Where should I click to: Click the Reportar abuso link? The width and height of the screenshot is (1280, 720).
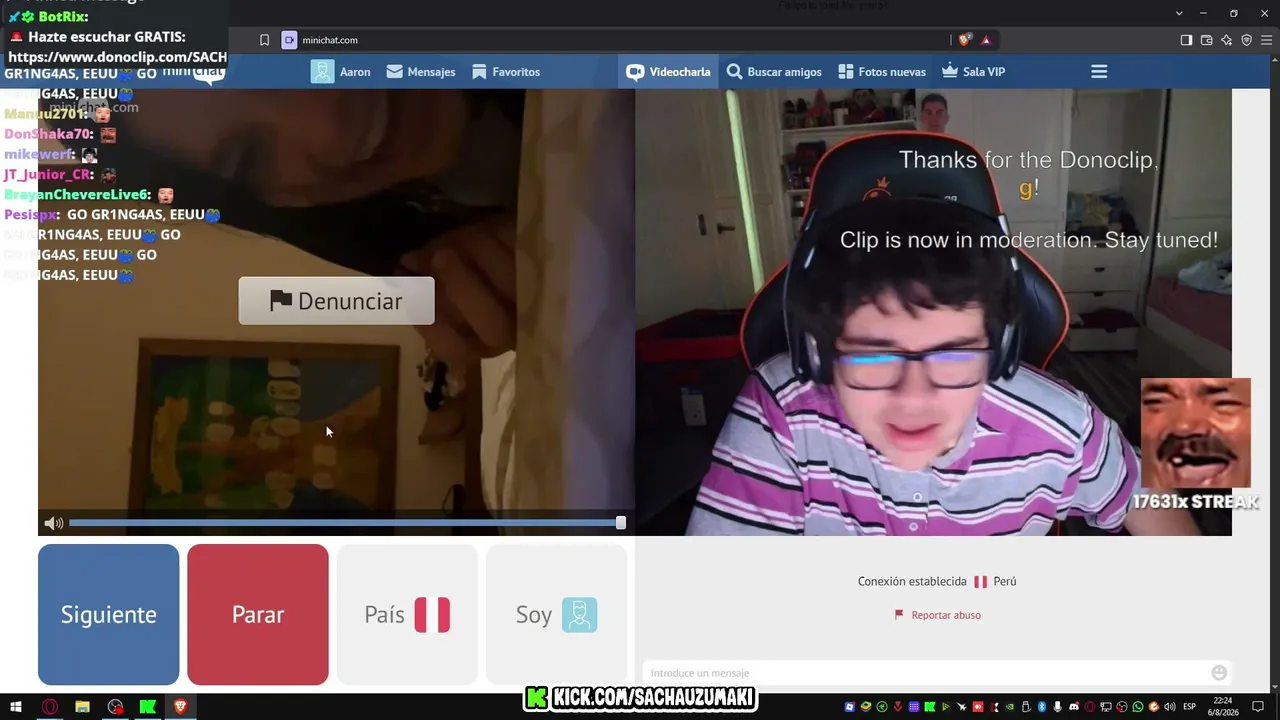(x=938, y=615)
